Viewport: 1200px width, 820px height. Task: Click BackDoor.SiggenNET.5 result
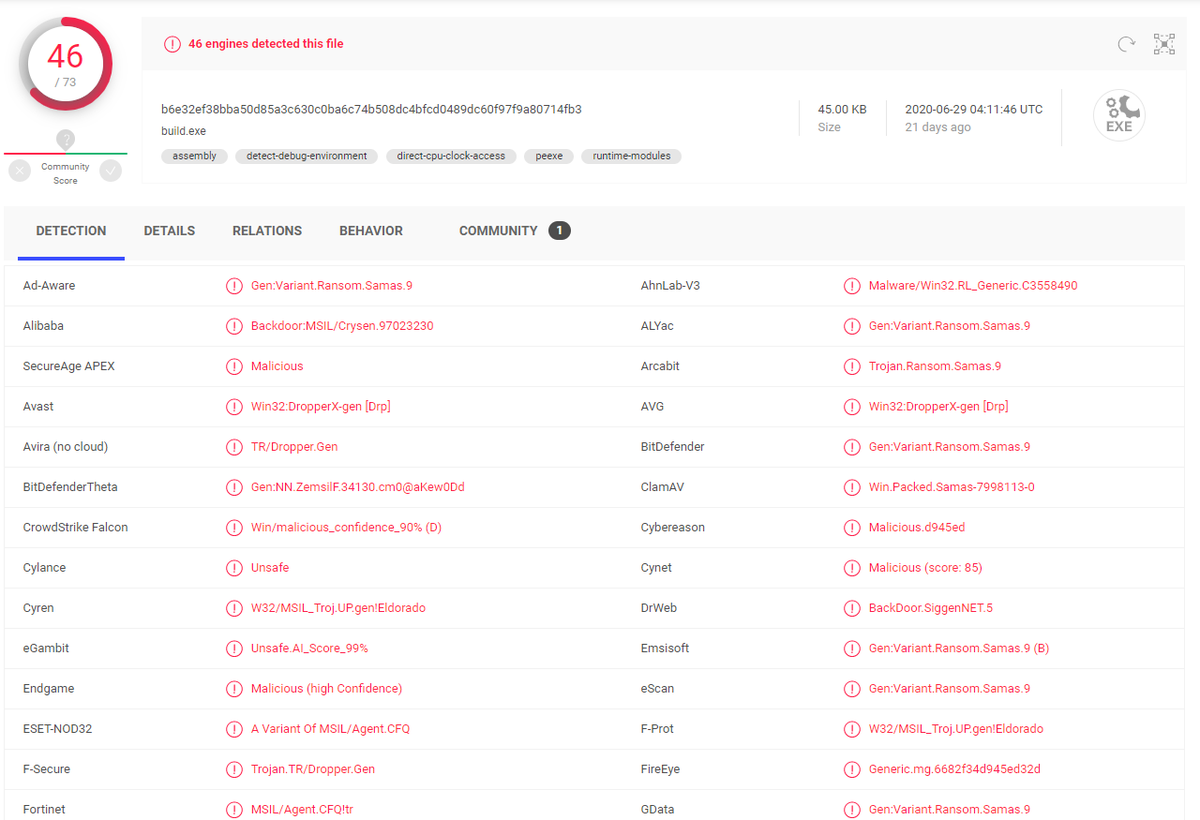coord(931,608)
